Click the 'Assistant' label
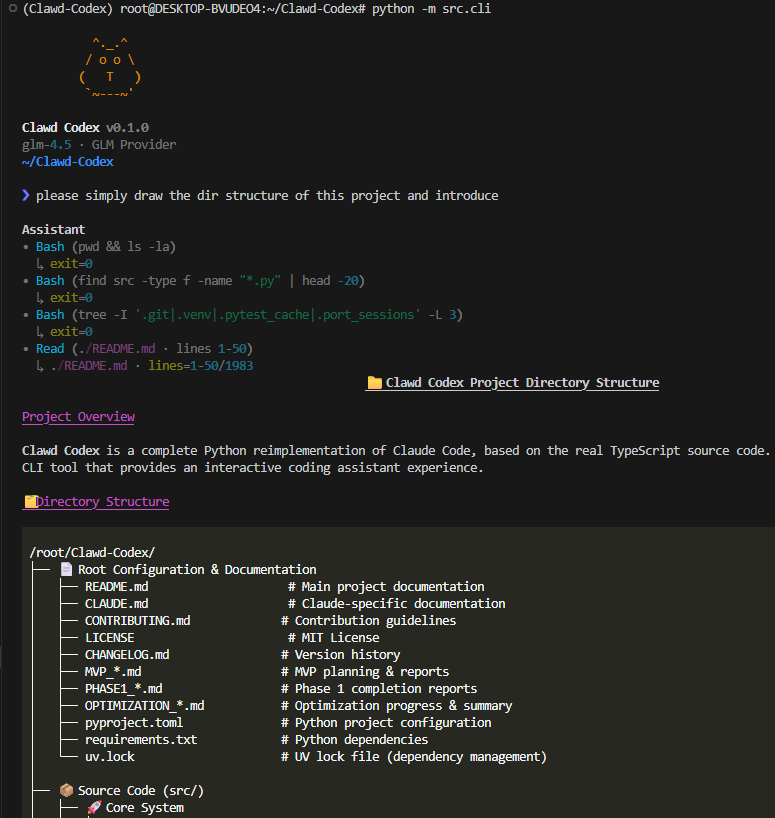 point(53,229)
